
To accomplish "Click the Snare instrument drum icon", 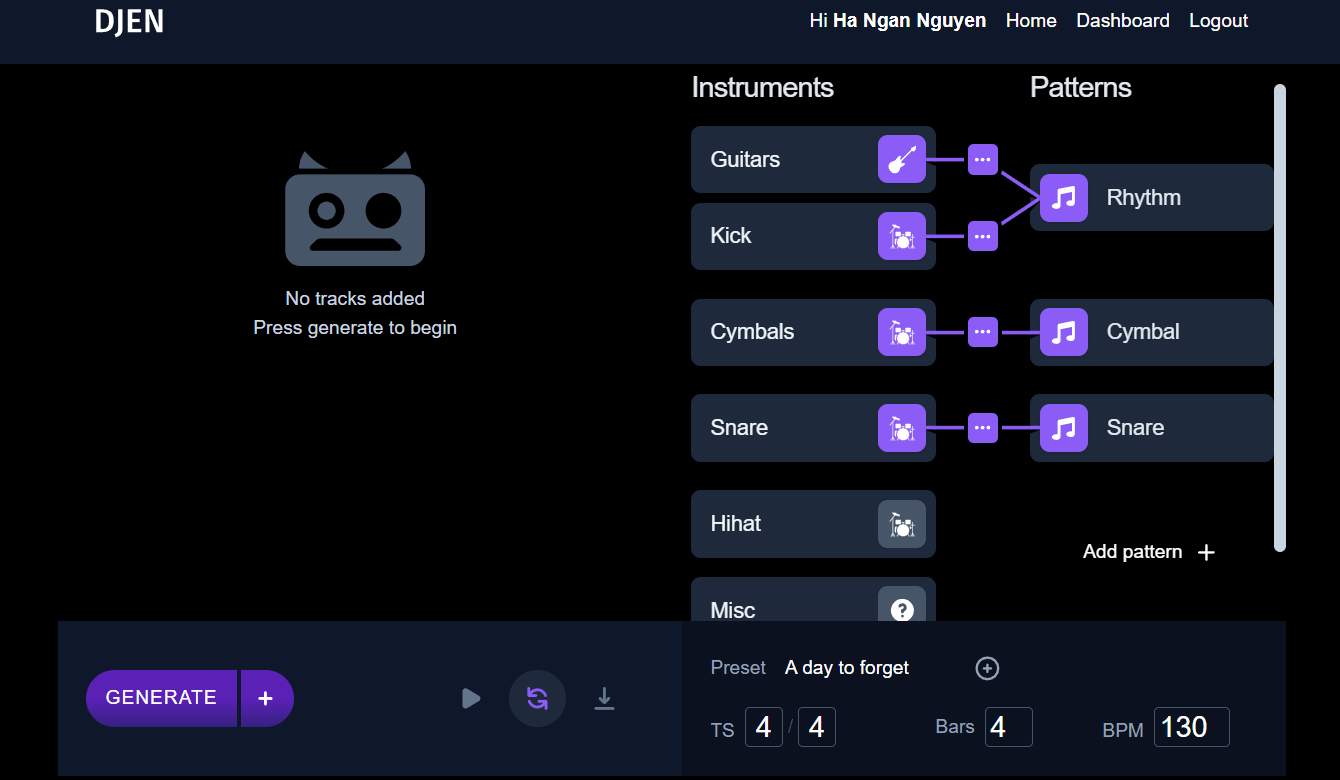I will coord(902,428).
